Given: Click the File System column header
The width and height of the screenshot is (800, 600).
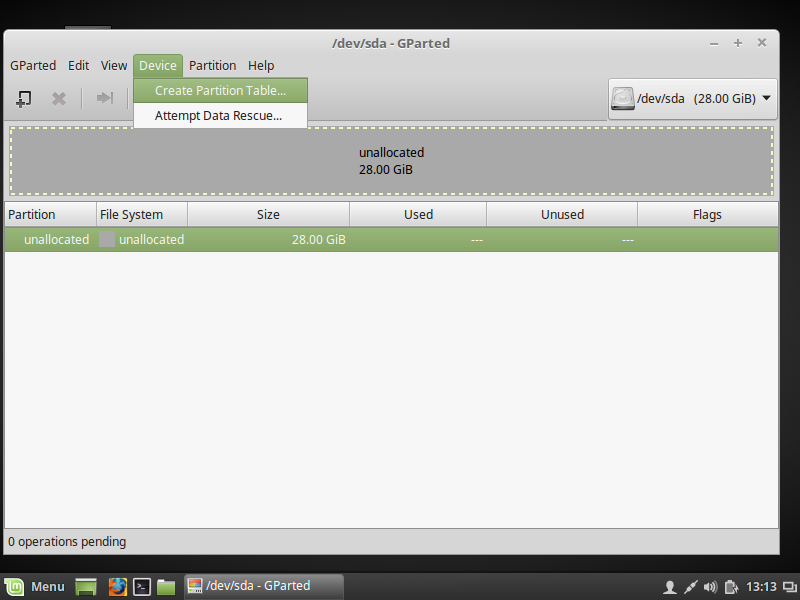Looking at the screenshot, I should 142,214.
